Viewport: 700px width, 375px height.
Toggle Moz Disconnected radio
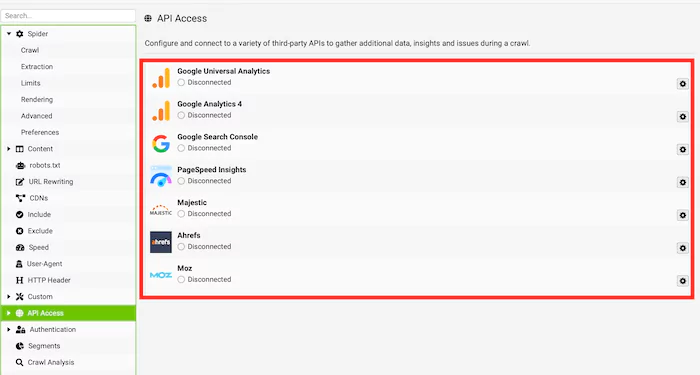(x=181, y=279)
